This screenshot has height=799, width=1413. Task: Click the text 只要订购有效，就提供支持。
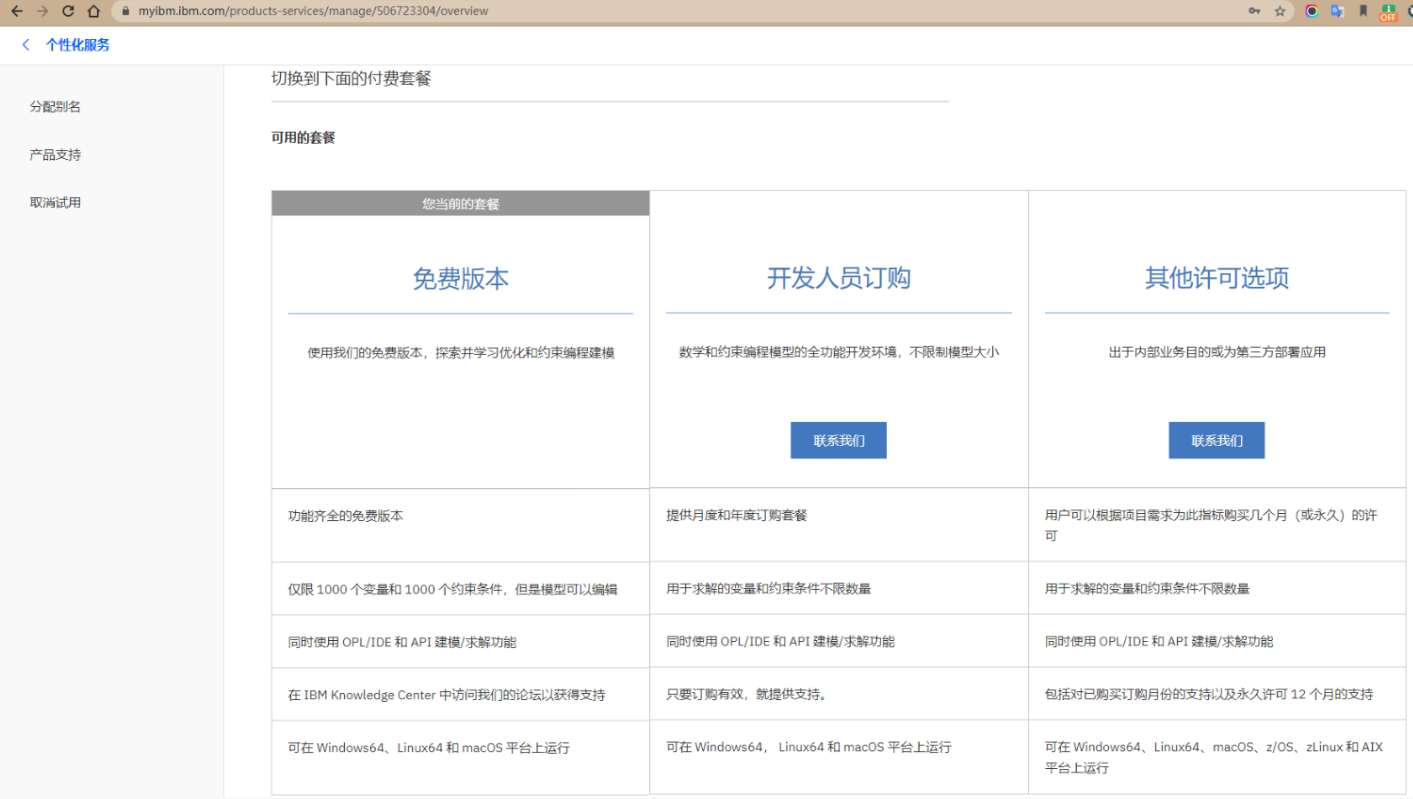(x=746, y=694)
